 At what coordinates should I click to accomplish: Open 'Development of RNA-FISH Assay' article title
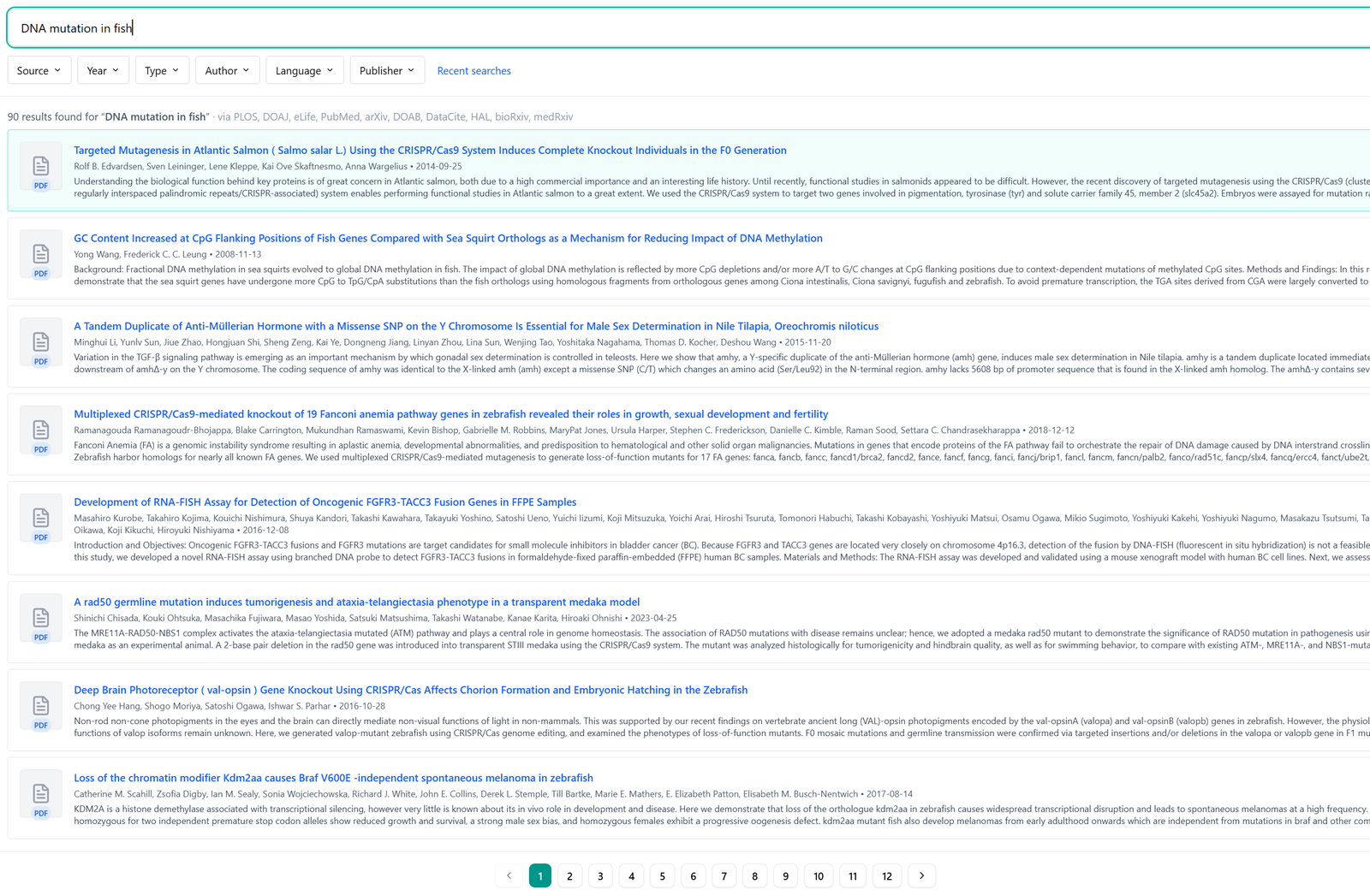[325, 502]
